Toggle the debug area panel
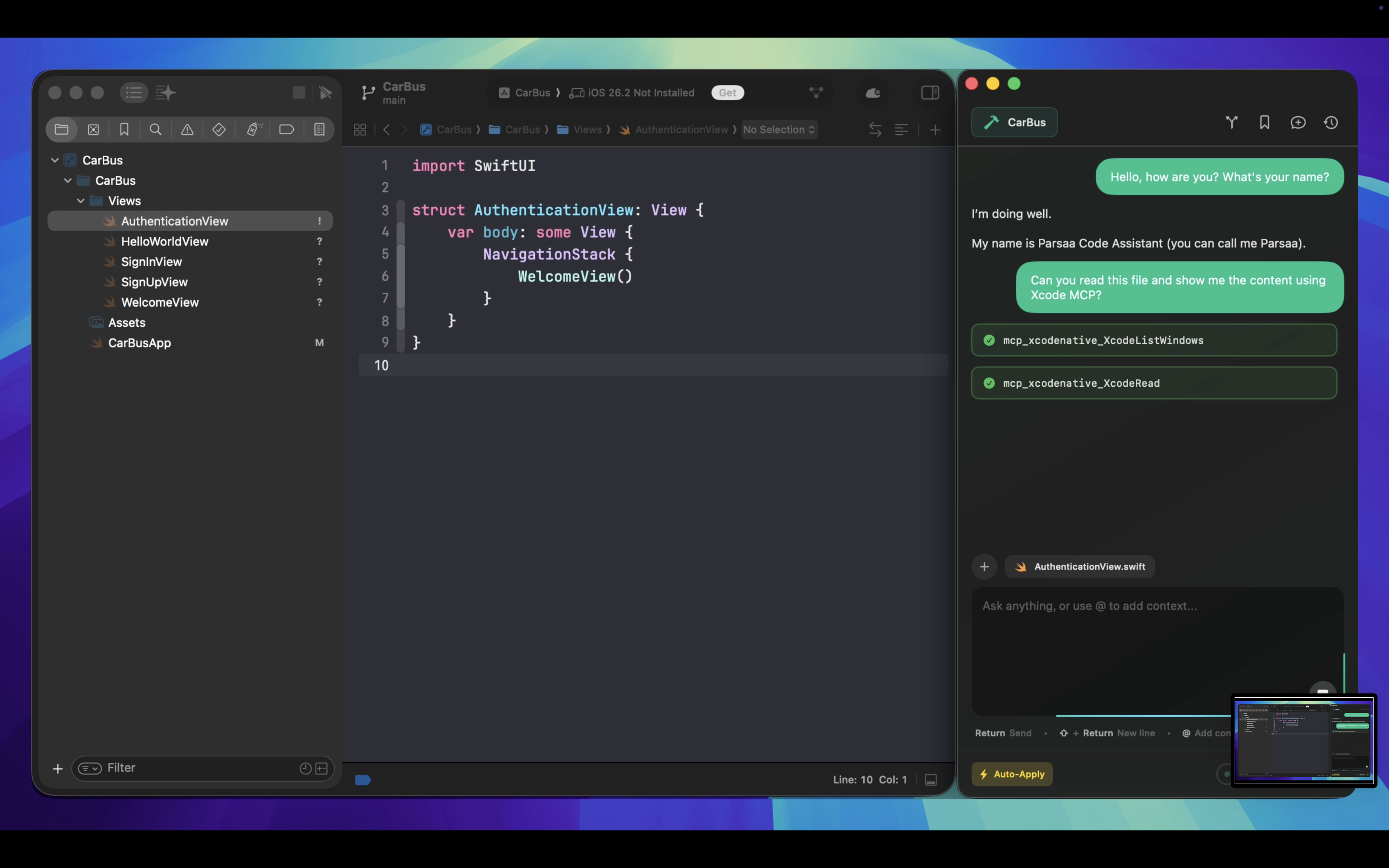Viewport: 1389px width, 868px height. 931,780
